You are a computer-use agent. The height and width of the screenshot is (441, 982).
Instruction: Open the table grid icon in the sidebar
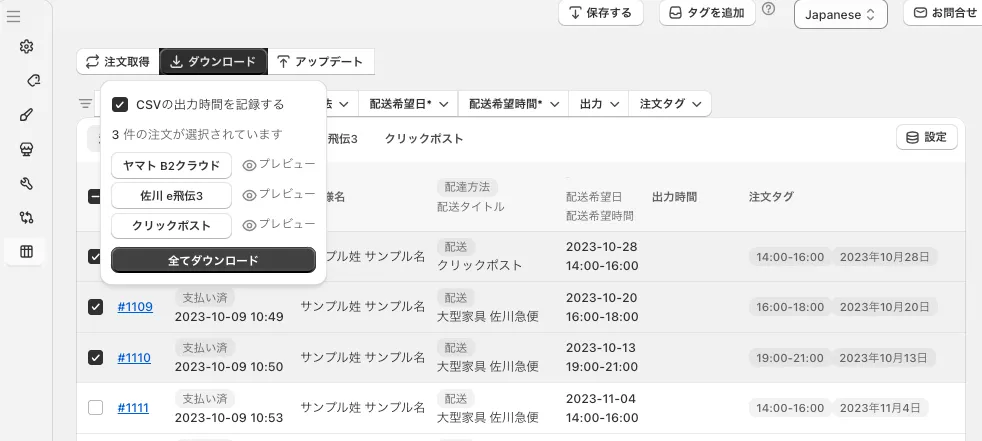tap(27, 251)
